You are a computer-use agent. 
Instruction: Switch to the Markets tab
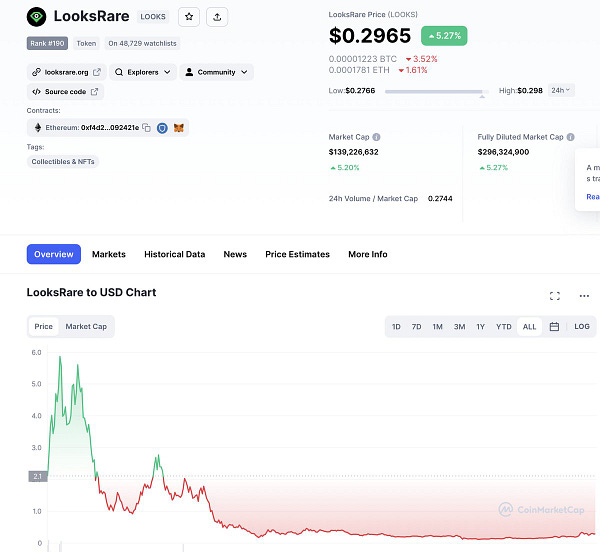pyautogui.click(x=109, y=254)
